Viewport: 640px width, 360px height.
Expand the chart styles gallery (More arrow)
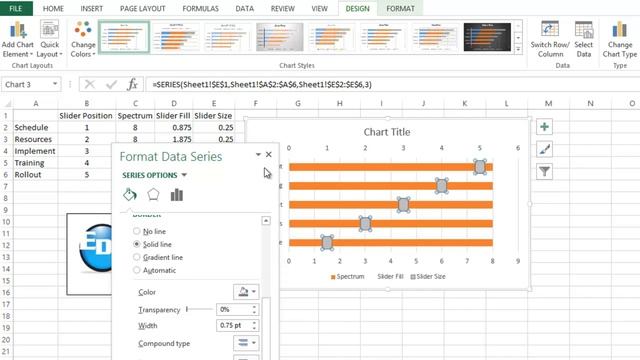[x=518, y=49]
